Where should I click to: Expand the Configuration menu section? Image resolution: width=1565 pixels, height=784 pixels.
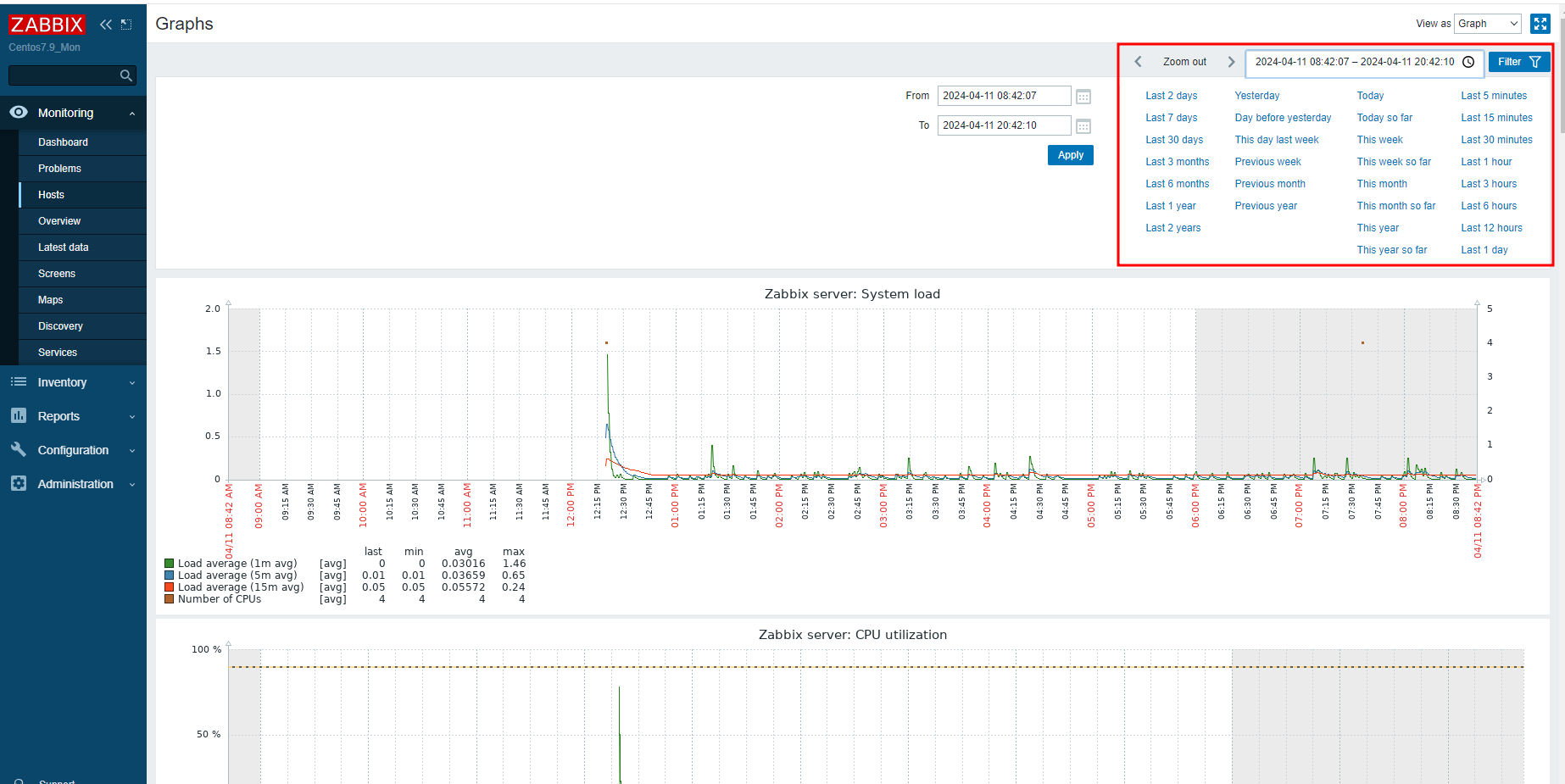click(132, 451)
